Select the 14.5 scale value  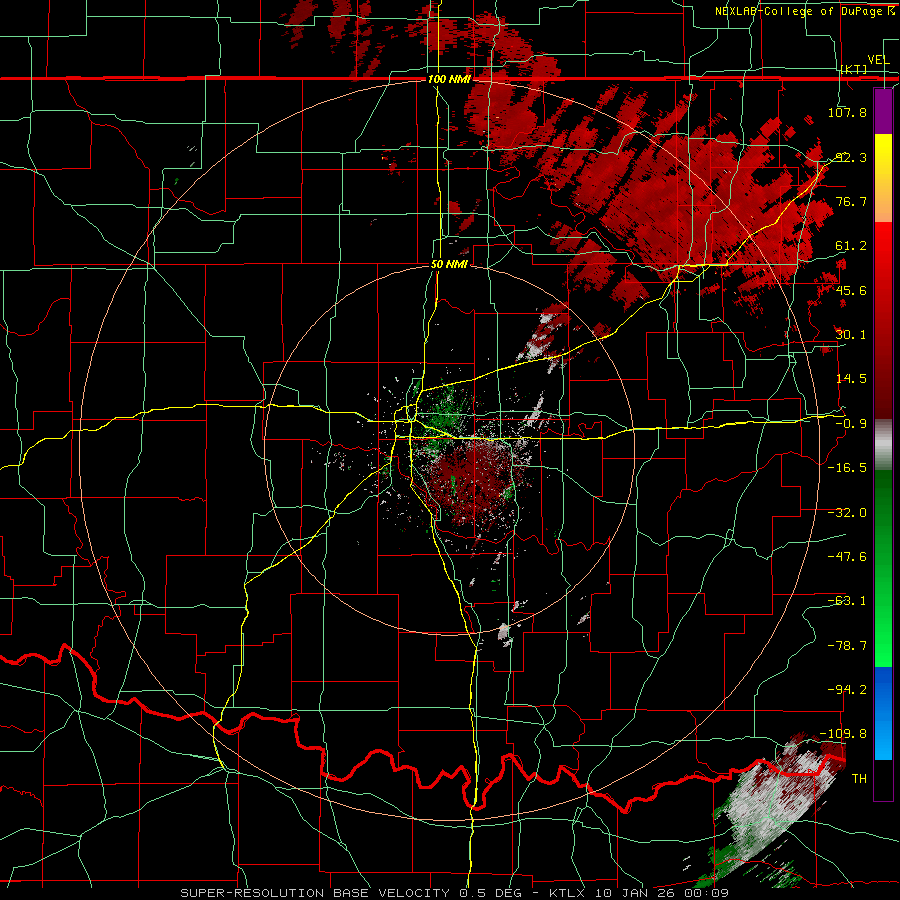pos(851,379)
